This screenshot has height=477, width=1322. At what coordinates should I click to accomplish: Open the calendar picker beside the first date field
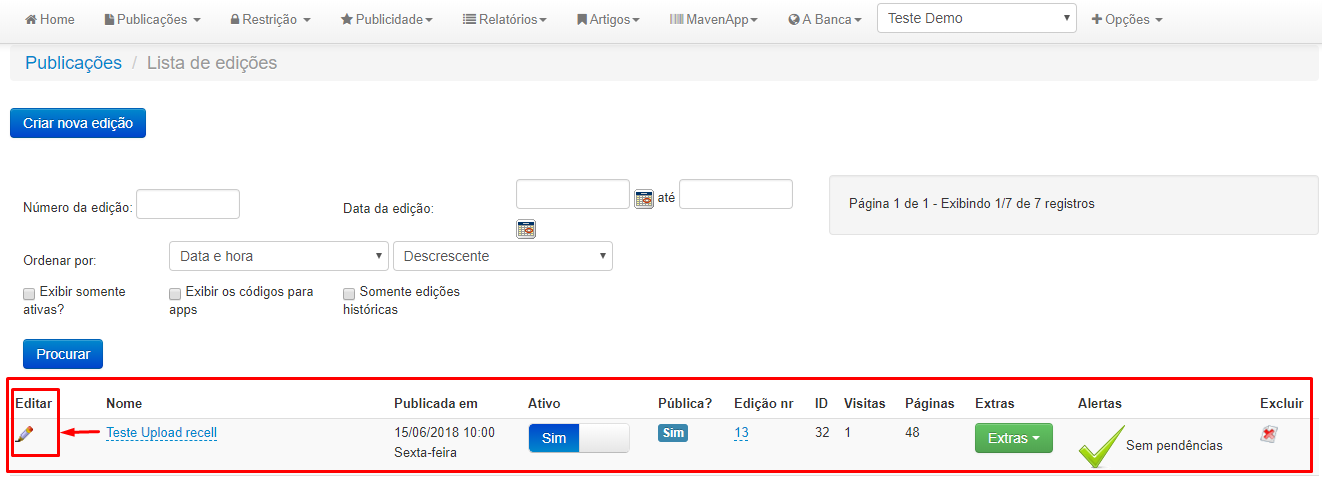click(644, 198)
